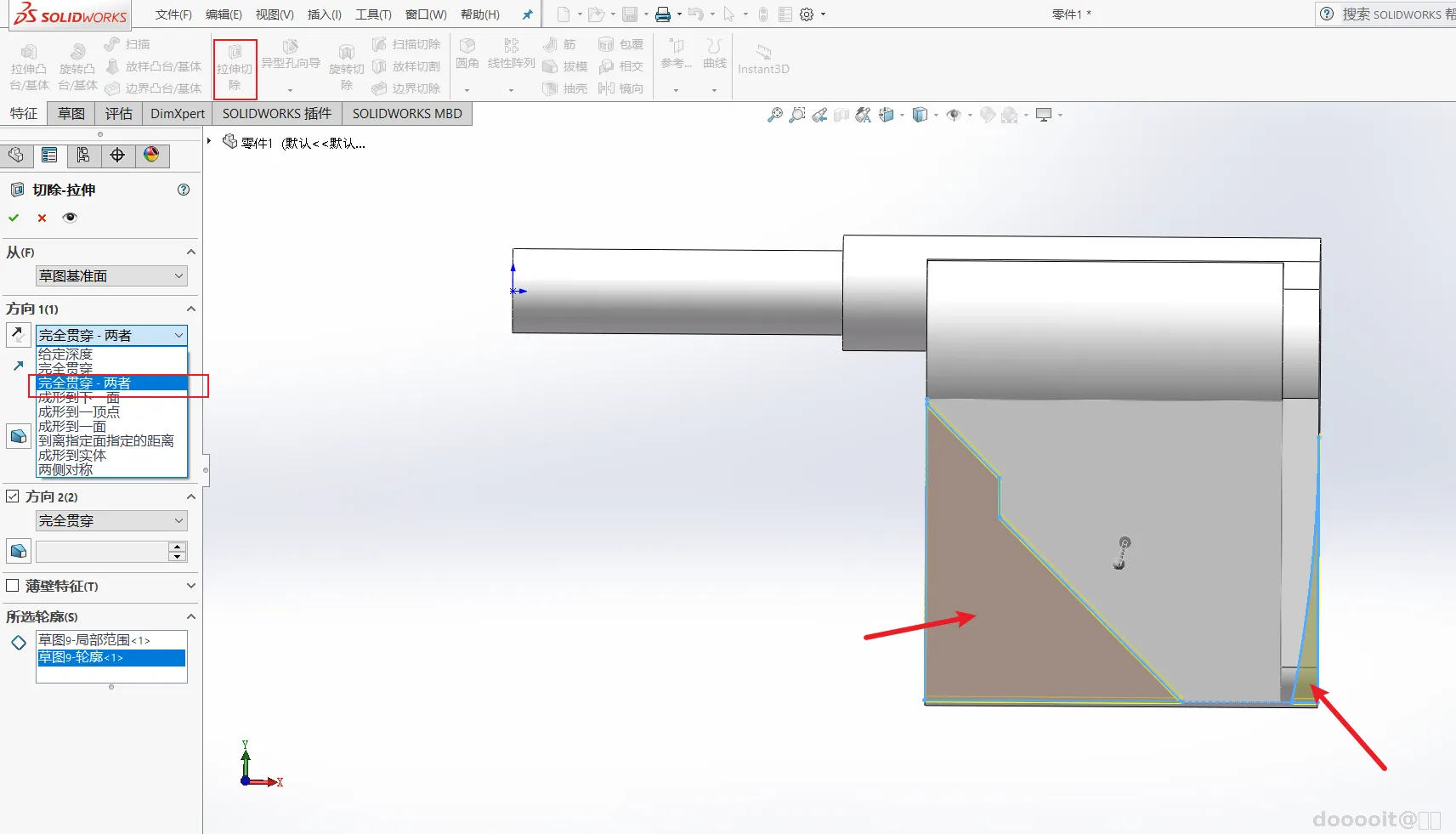1456x834 pixels.
Task: Open the PropertyManager tab icon
Action: (49, 155)
